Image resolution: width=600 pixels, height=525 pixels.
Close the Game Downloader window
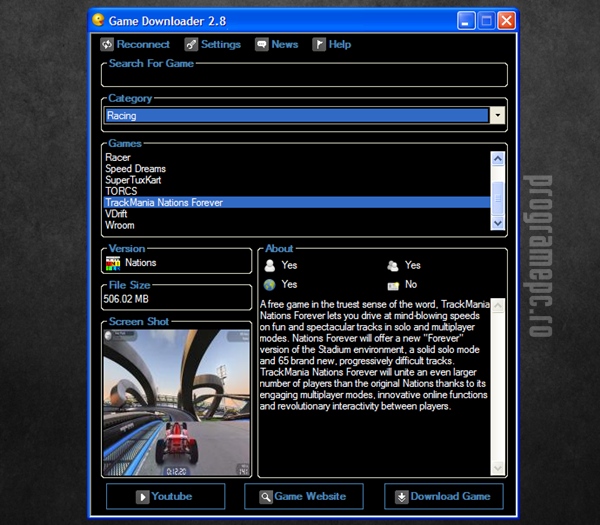507,21
